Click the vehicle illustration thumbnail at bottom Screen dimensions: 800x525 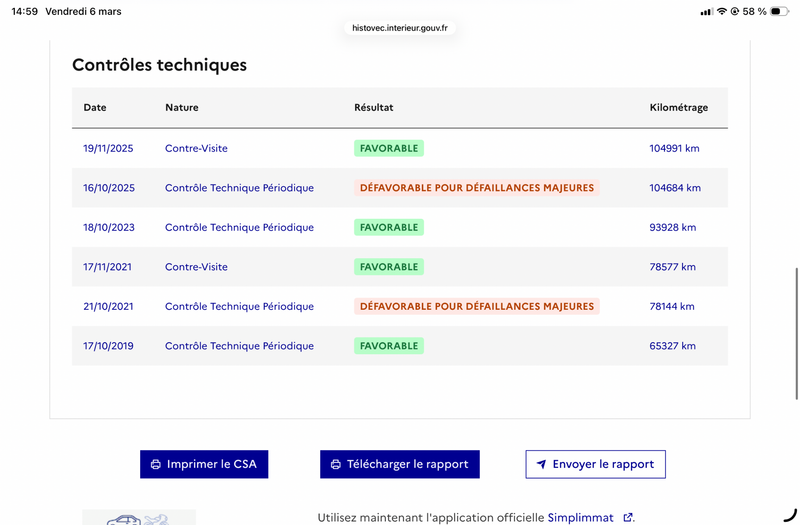(139, 517)
